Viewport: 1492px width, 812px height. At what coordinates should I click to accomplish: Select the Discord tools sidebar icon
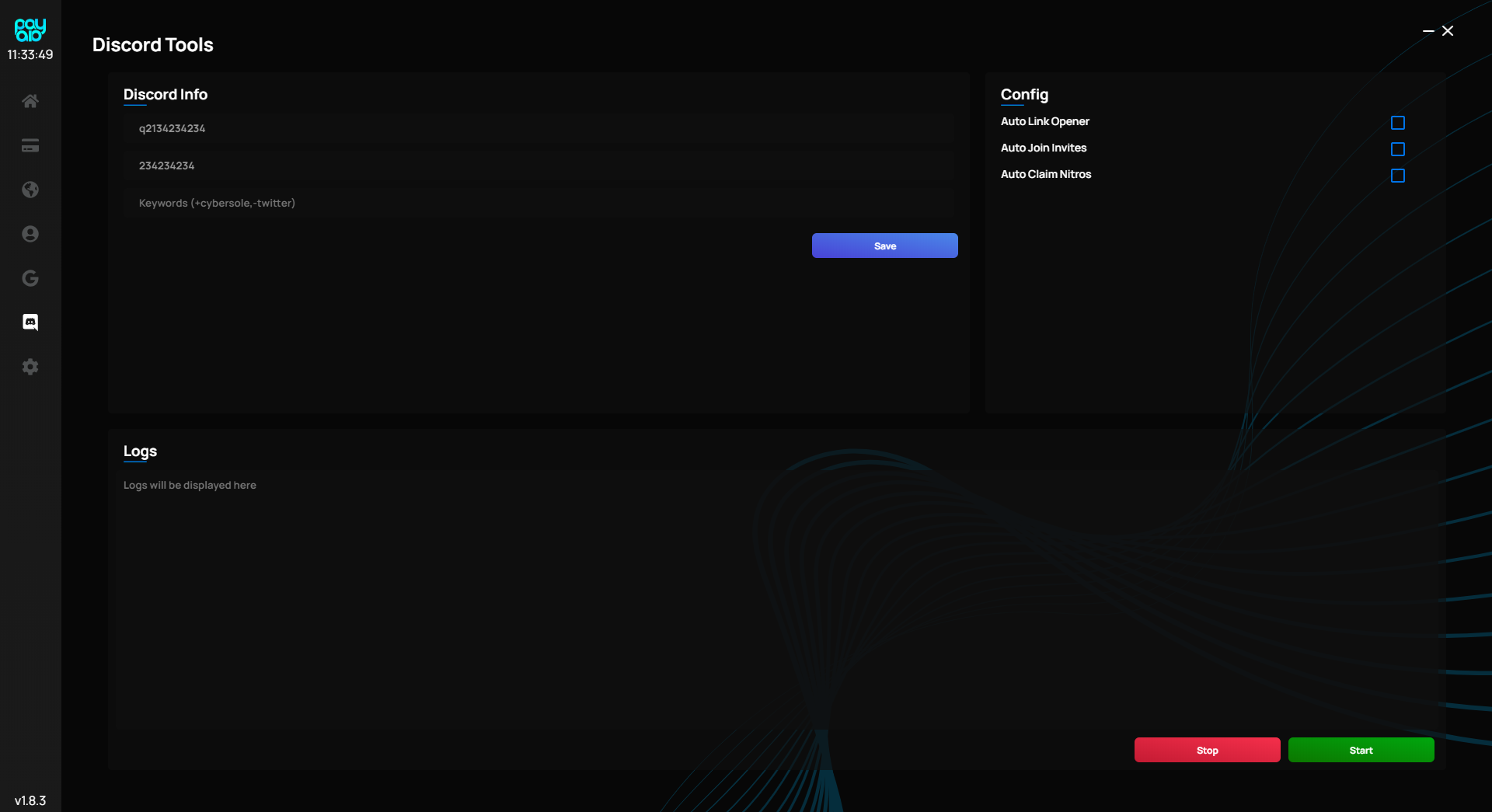30,322
